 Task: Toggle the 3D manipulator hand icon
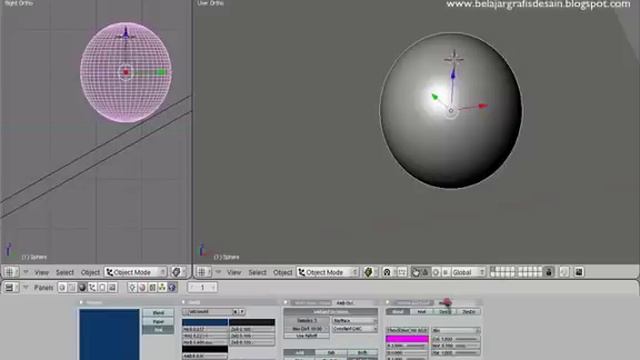(416, 272)
